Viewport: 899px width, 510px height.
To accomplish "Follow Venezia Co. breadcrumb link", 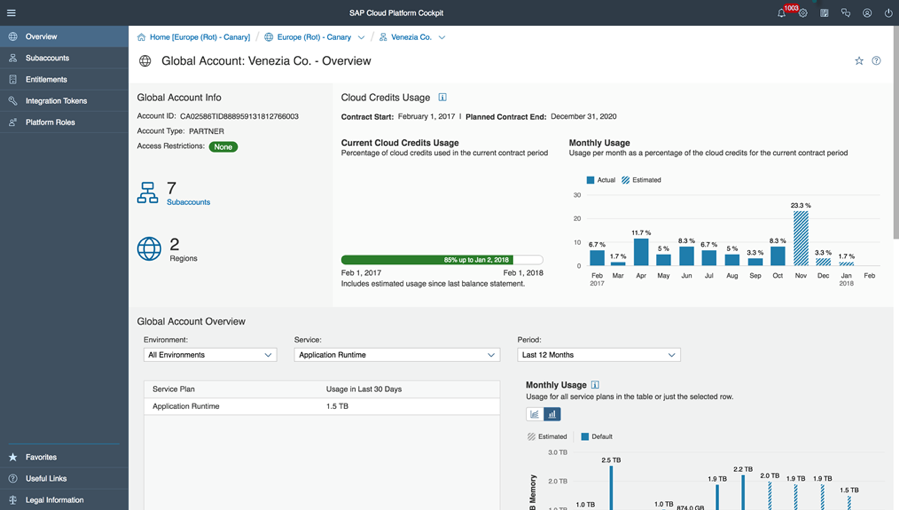I will pos(411,37).
